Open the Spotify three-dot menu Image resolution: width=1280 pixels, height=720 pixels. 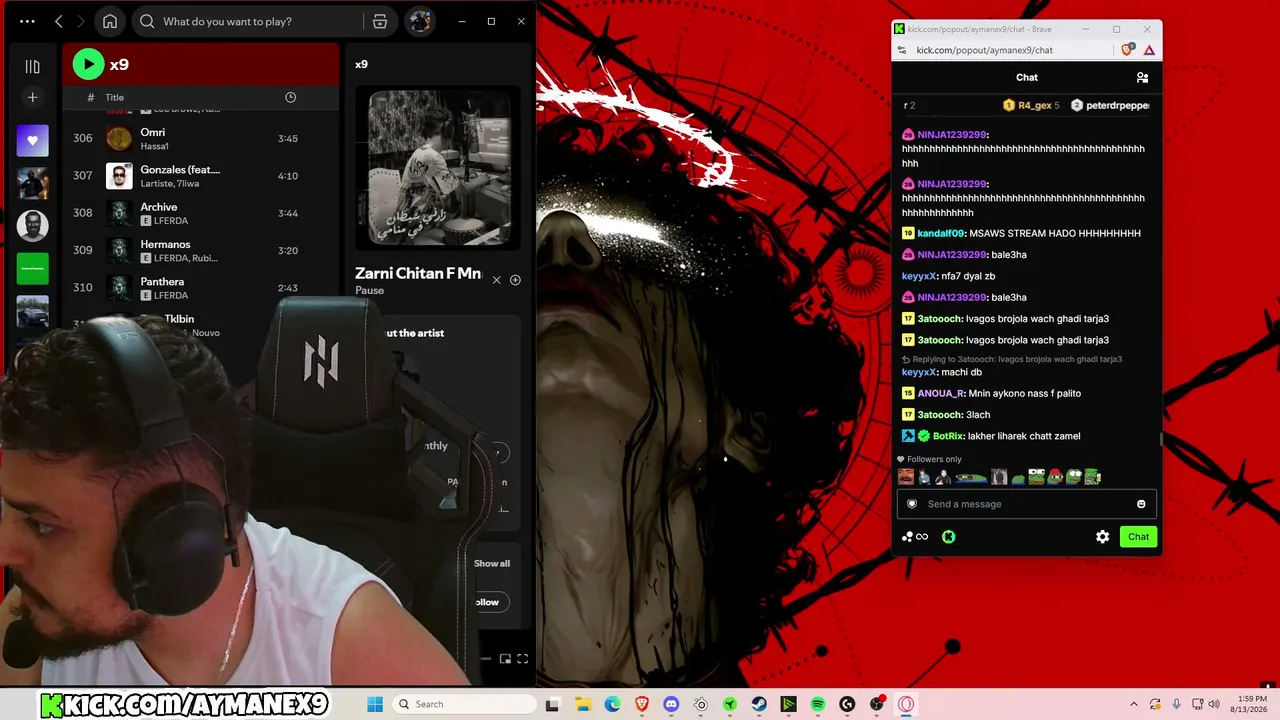coord(27,21)
